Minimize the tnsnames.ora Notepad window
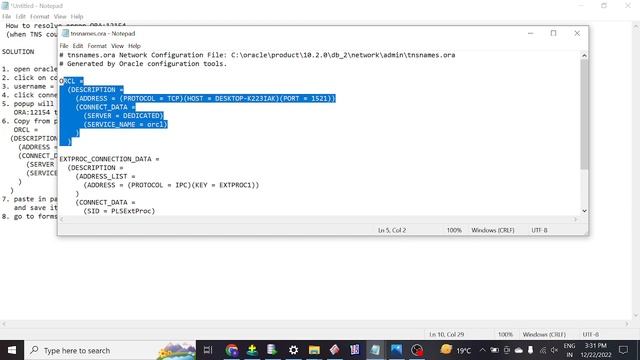The height and width of the screenshot is (360, 640). coord(530,33)
